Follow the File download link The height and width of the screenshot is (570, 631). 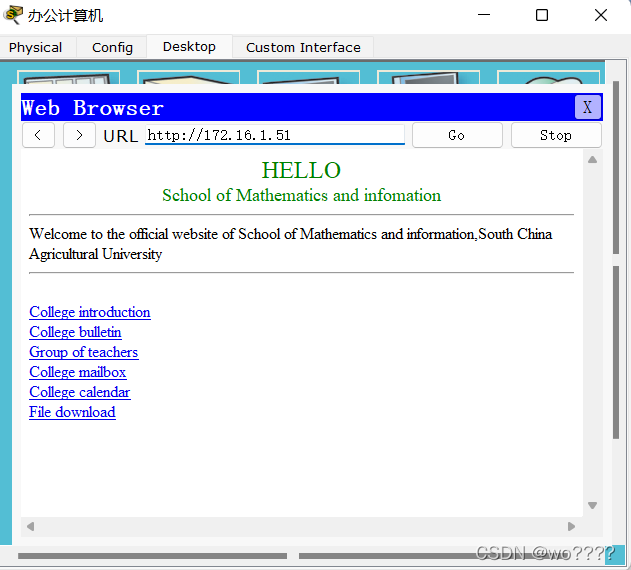(x=72, y=412)
